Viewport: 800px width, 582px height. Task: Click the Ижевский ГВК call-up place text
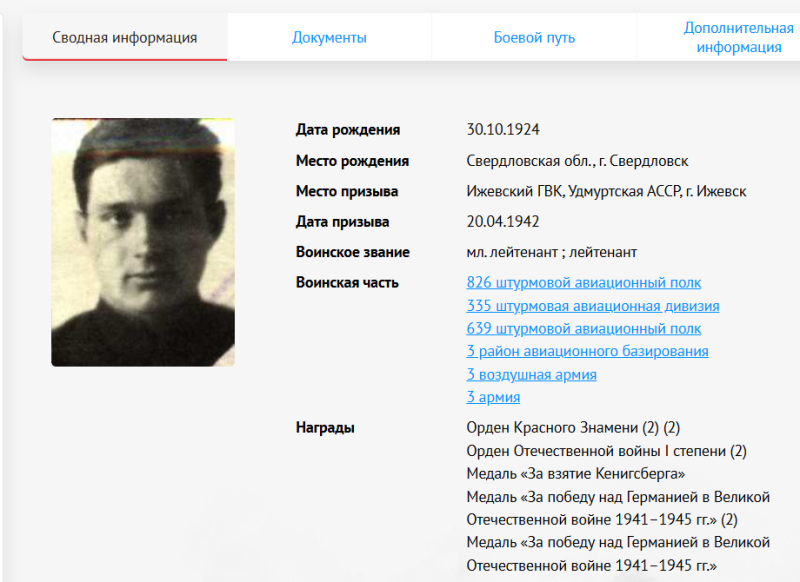click(514, 191)
